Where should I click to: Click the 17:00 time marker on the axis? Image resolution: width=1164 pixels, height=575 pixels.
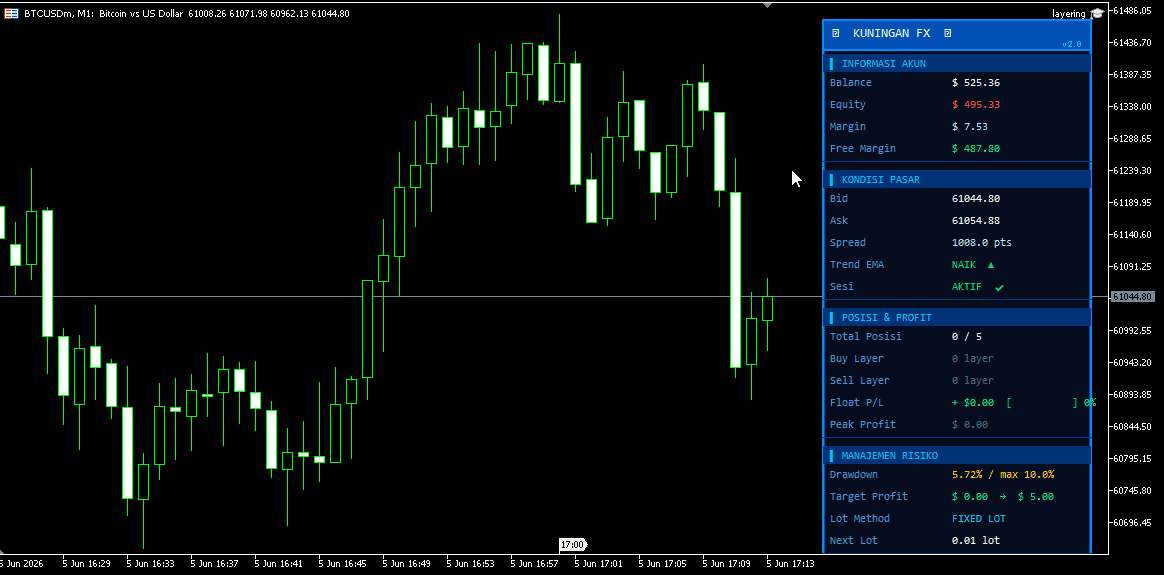pyautogui.click(x=572, y=545)
